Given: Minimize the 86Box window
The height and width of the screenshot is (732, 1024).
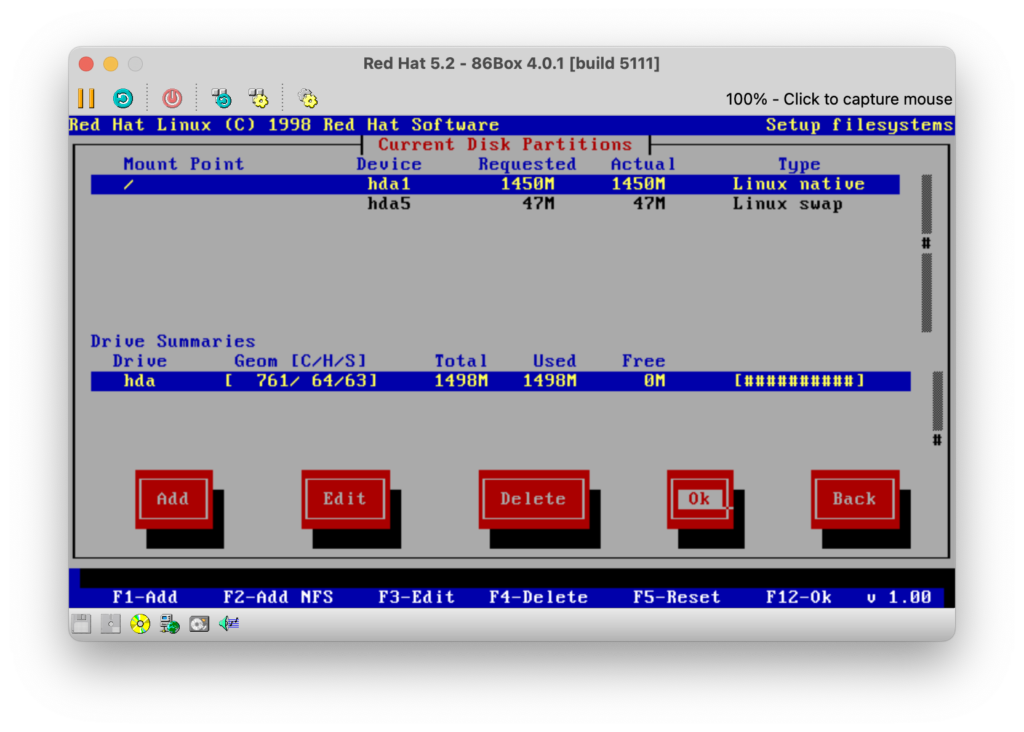Looking at the screenshot, I should pos(111,64).
